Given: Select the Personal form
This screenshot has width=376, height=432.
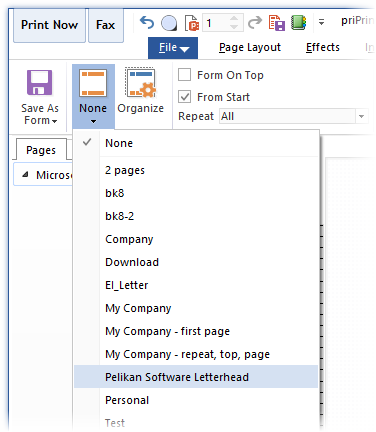Looking at the screenshot, I should pos(196,400).
